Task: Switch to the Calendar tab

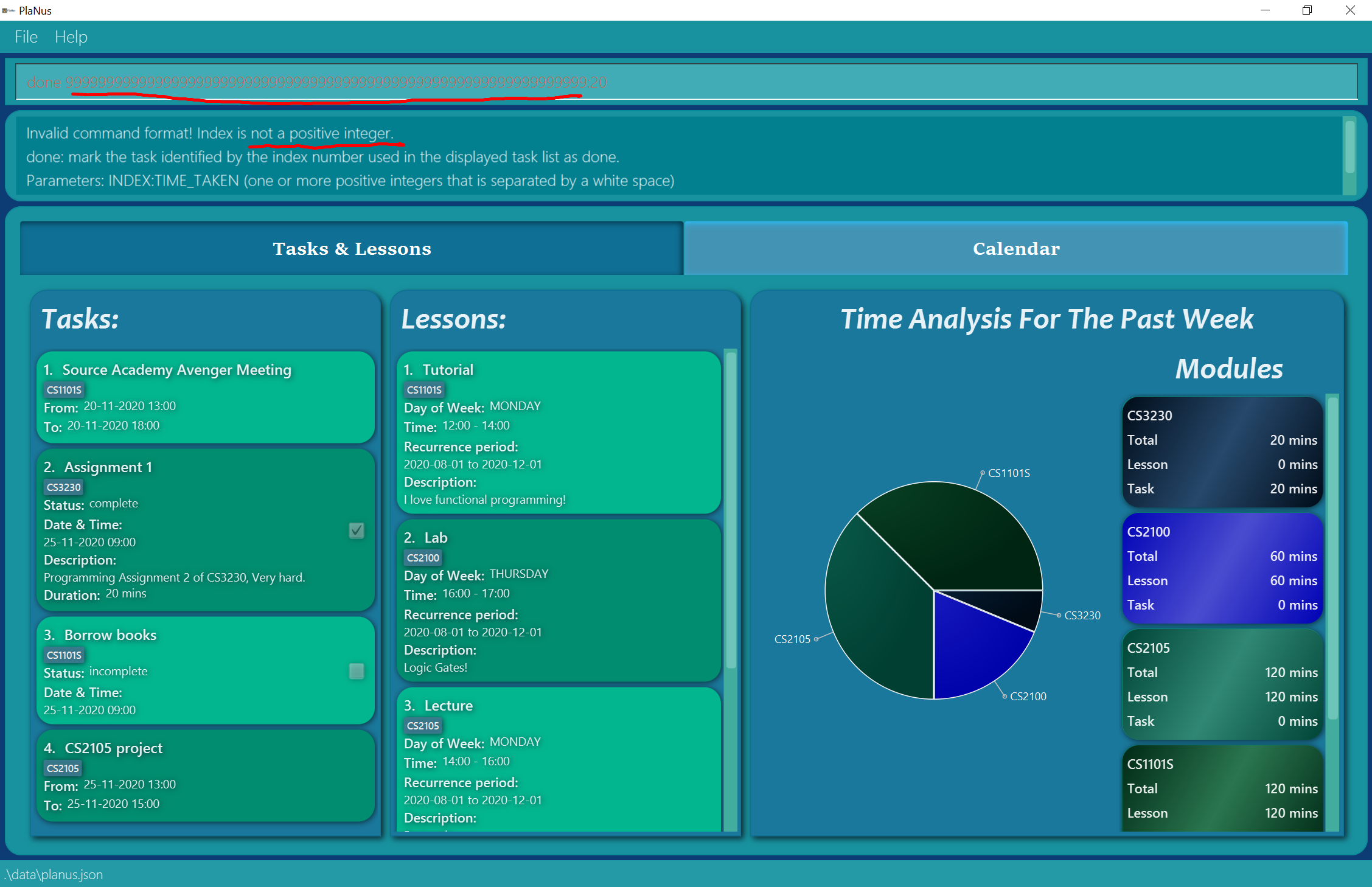Action: [x=1015, y=249]
